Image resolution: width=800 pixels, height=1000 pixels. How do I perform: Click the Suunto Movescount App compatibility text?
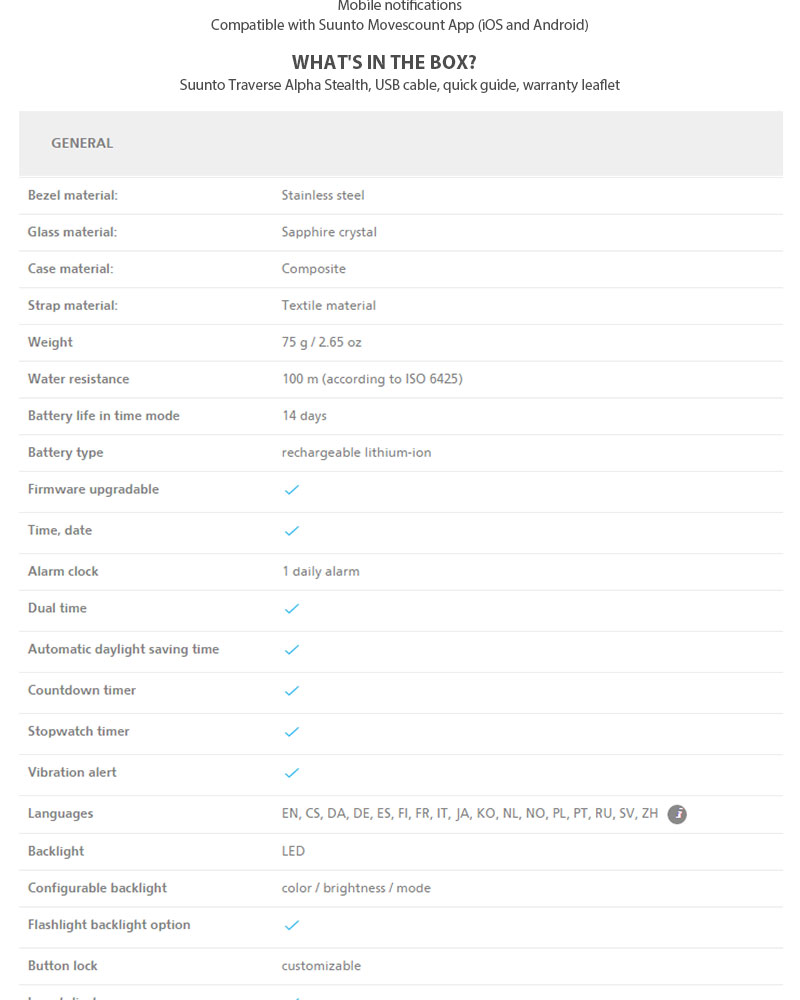(x=399, y=25)
